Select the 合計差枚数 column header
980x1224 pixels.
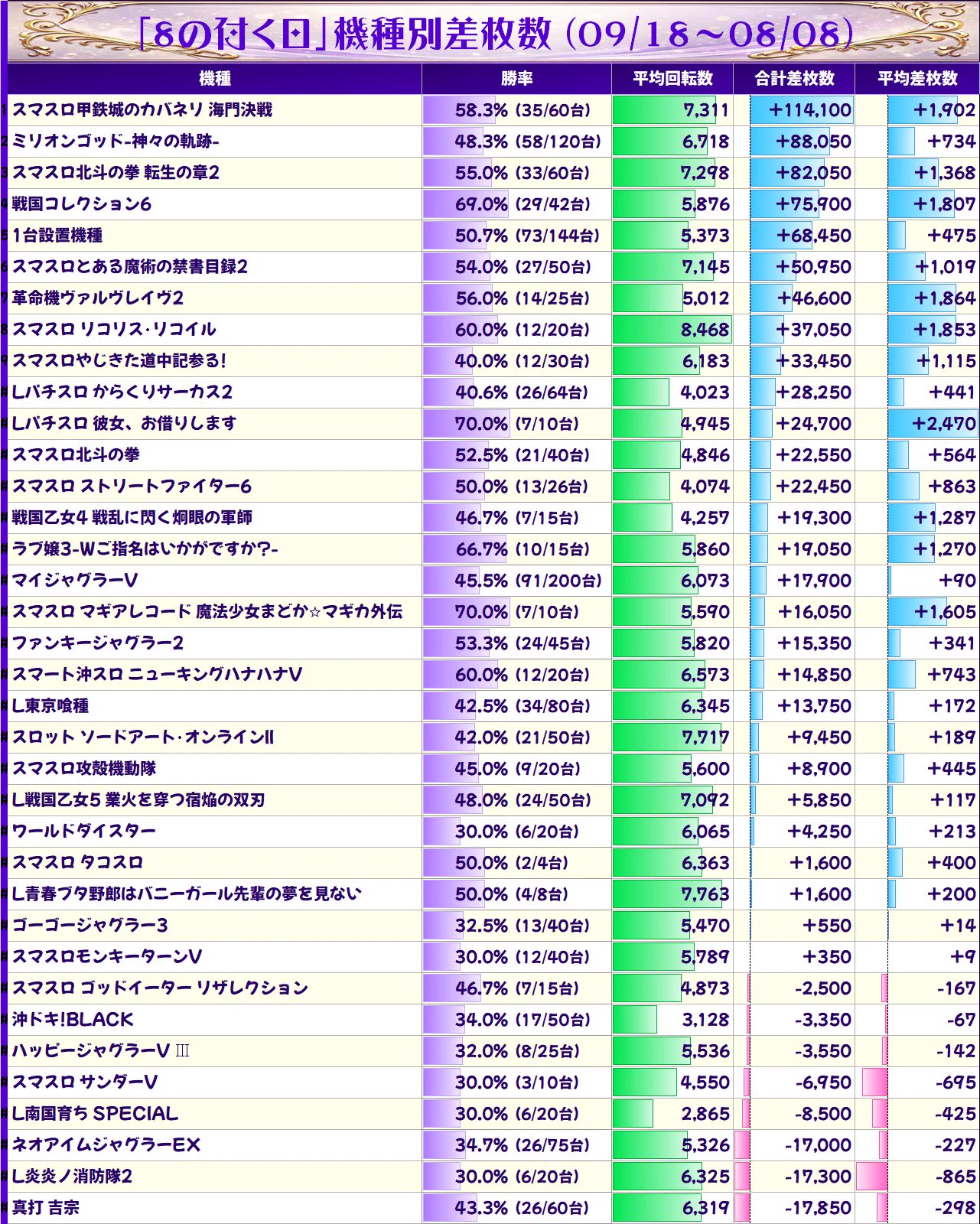pyautogui.click(x=794, y=78)
